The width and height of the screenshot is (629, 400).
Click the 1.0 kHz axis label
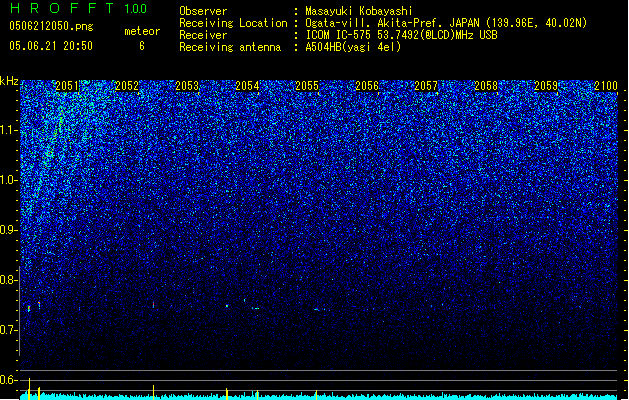point(8,180)
